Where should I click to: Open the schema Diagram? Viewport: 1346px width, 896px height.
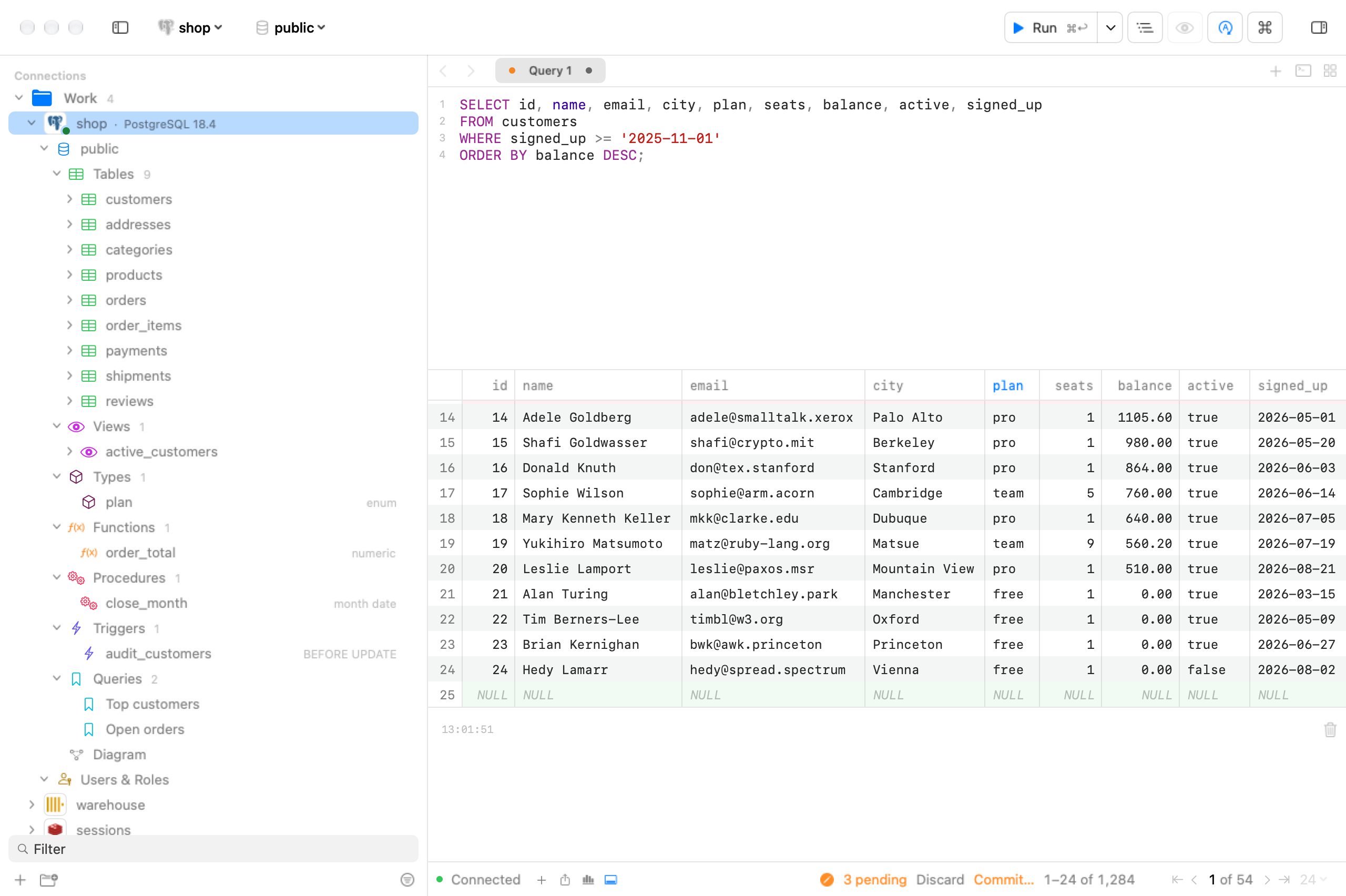[119, 754]
